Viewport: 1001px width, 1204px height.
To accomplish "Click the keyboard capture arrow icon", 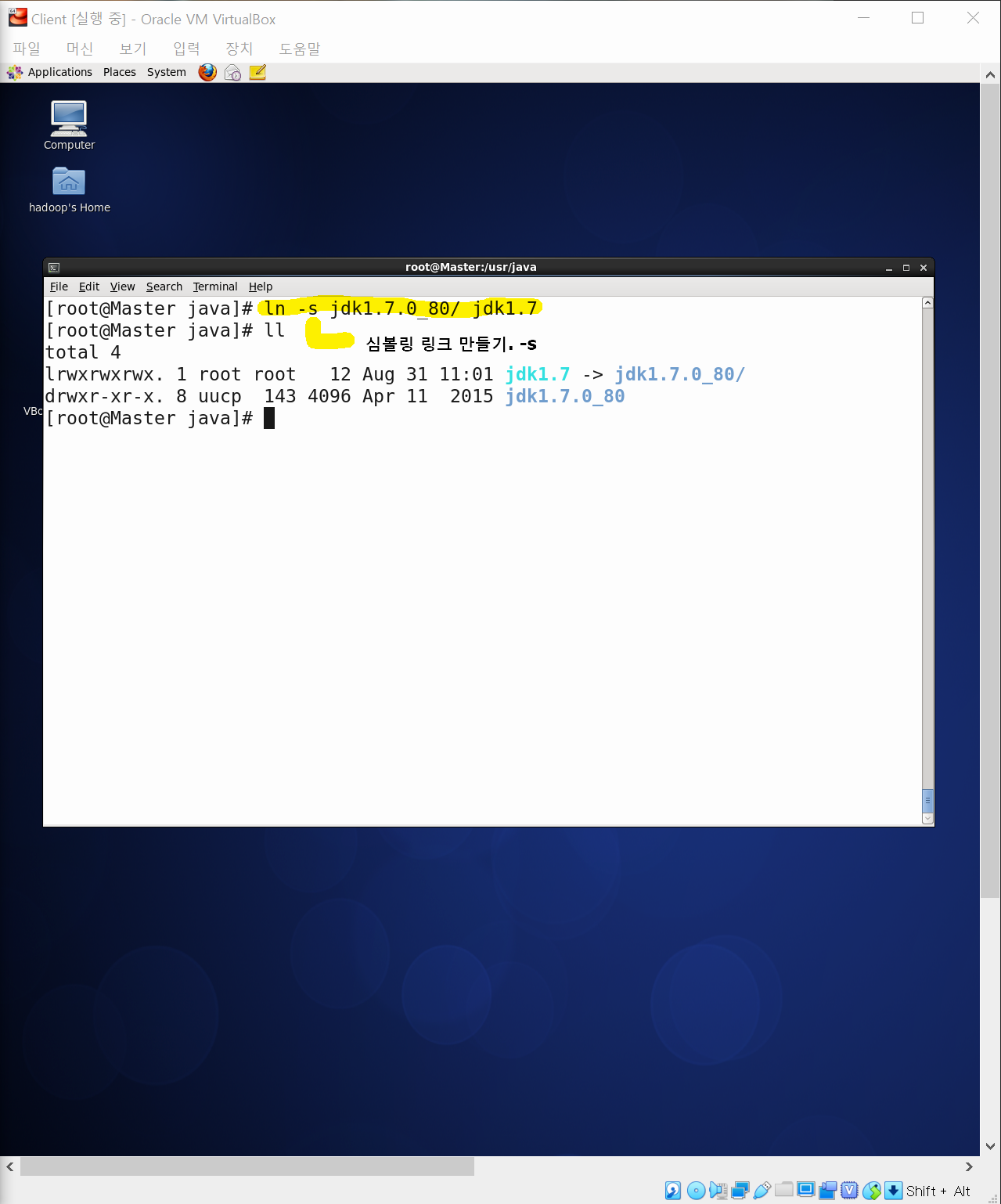I will coord(894,1191).
